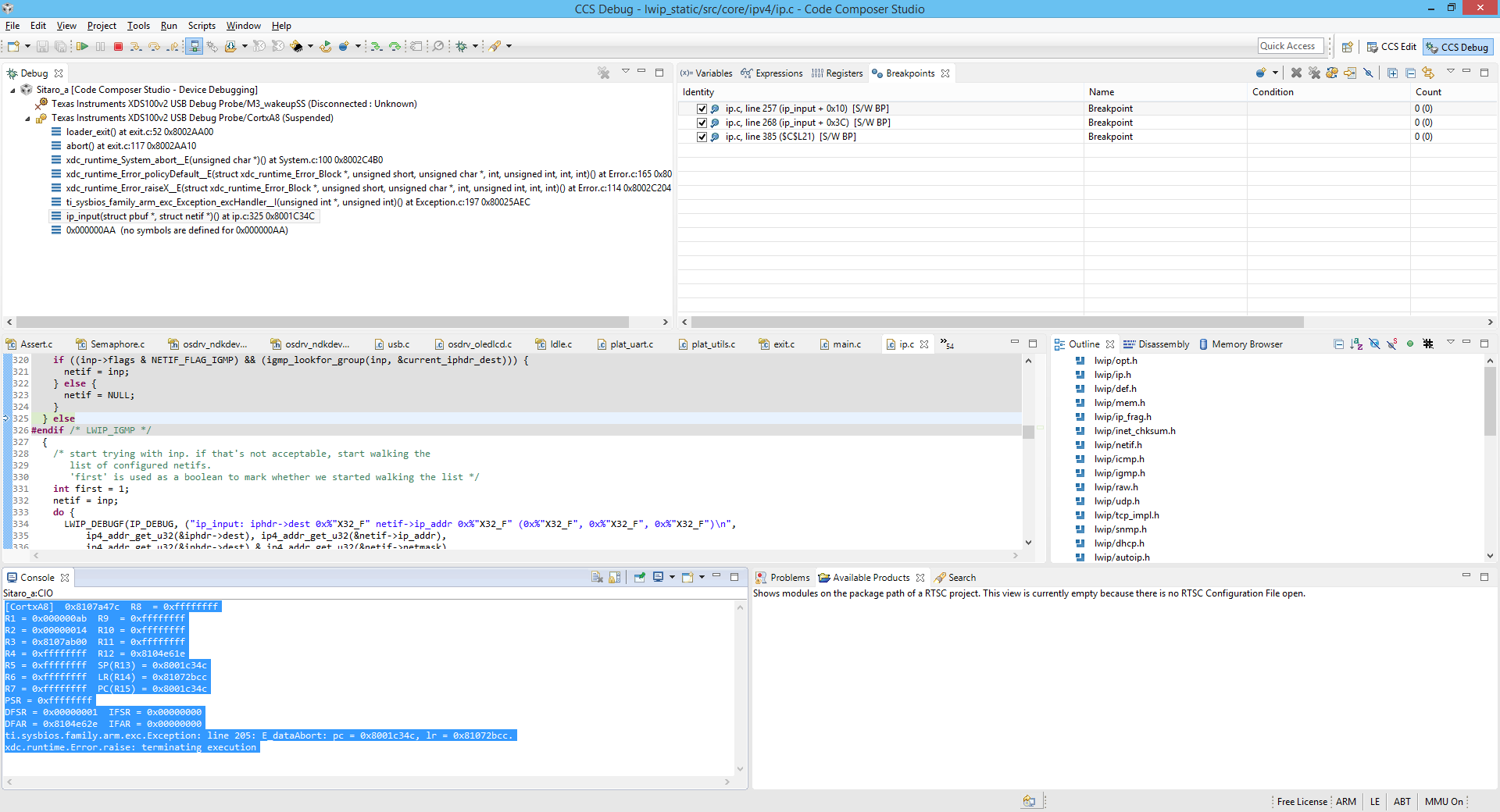
Task: Open the Breakpoints view menu triangle
Action: point(1451,71)
